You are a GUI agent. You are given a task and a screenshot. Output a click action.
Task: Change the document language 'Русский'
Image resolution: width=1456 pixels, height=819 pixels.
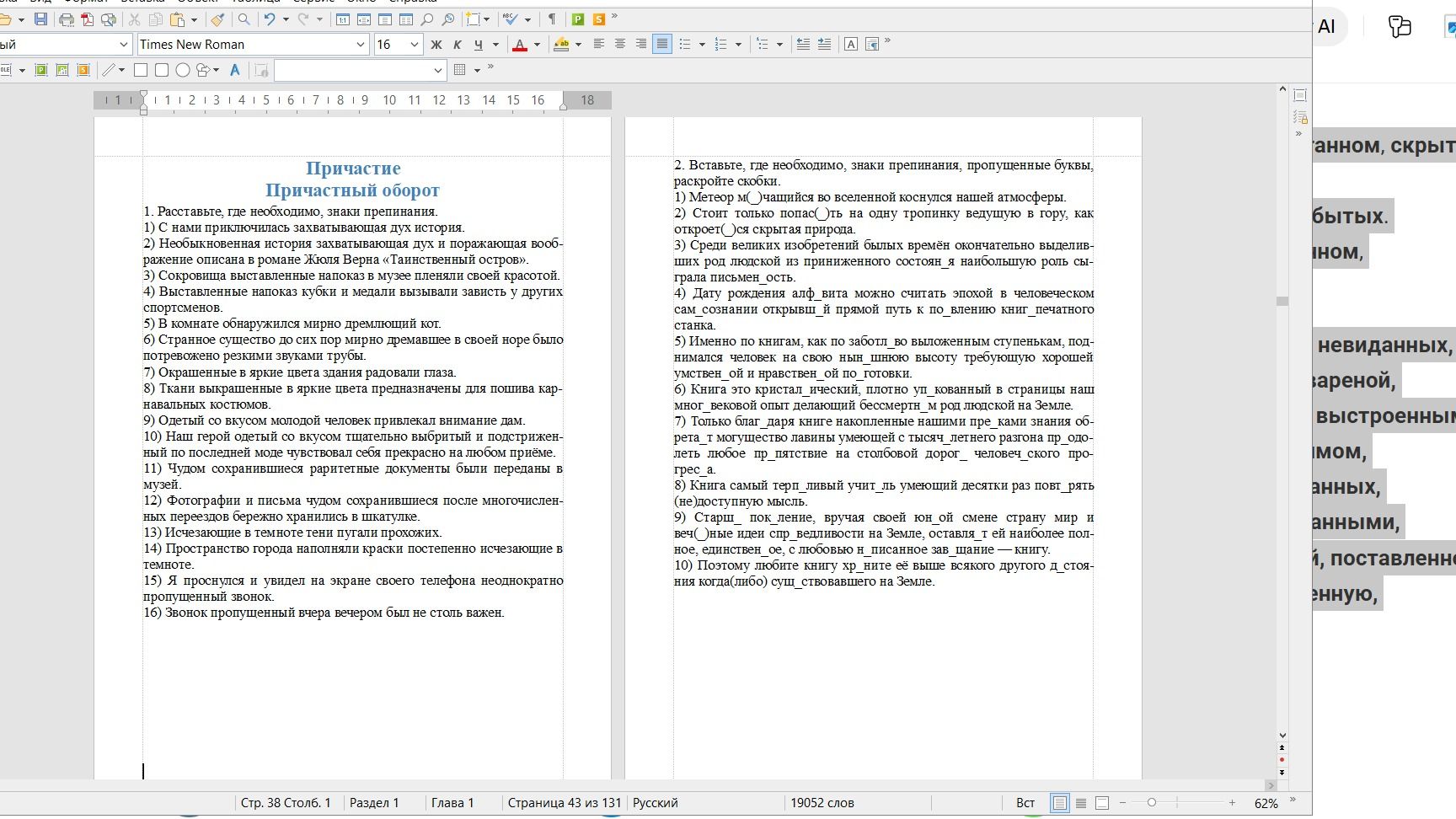pos(656,803)
